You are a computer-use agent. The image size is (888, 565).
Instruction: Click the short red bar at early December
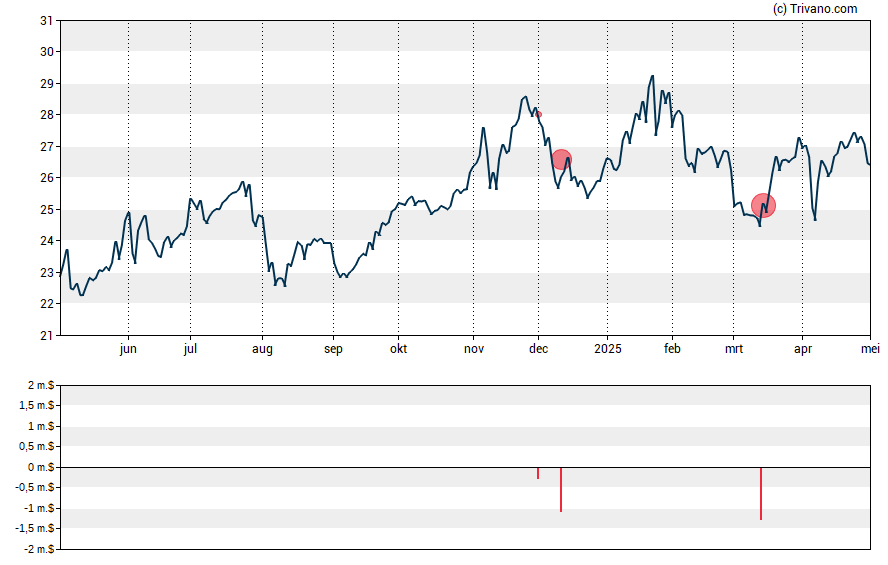coord(538,473)
